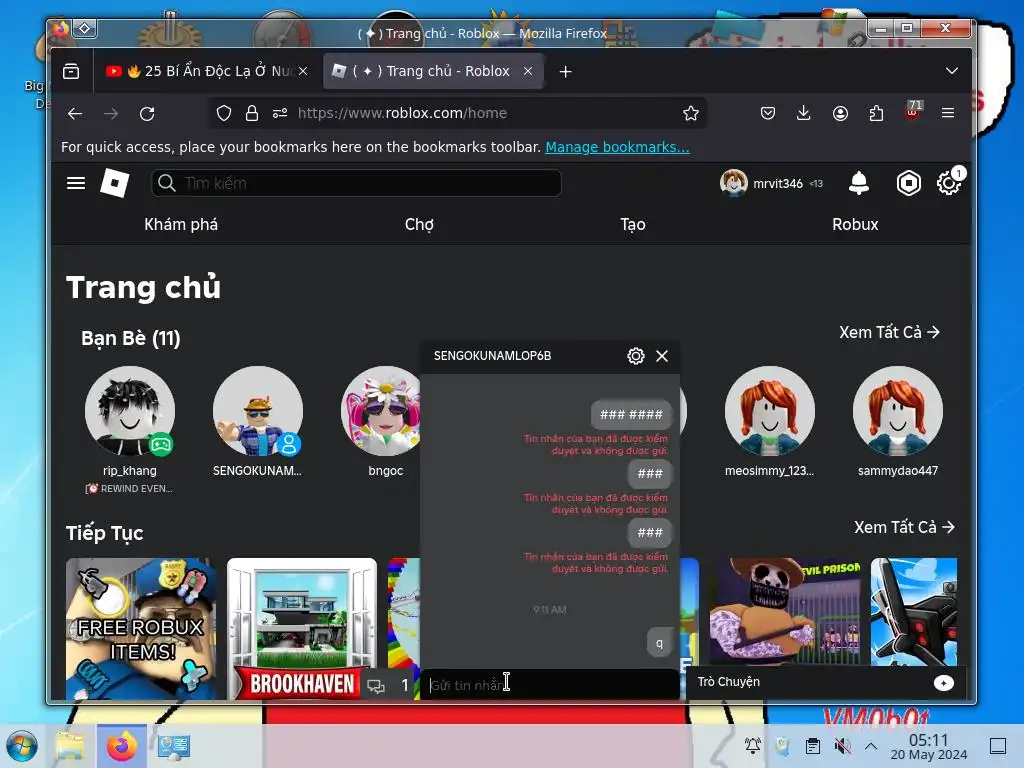Switch to the YouTube 25 Bí Ẩn tab
This screenshot has width=1024, height=768.
point(207,71)
